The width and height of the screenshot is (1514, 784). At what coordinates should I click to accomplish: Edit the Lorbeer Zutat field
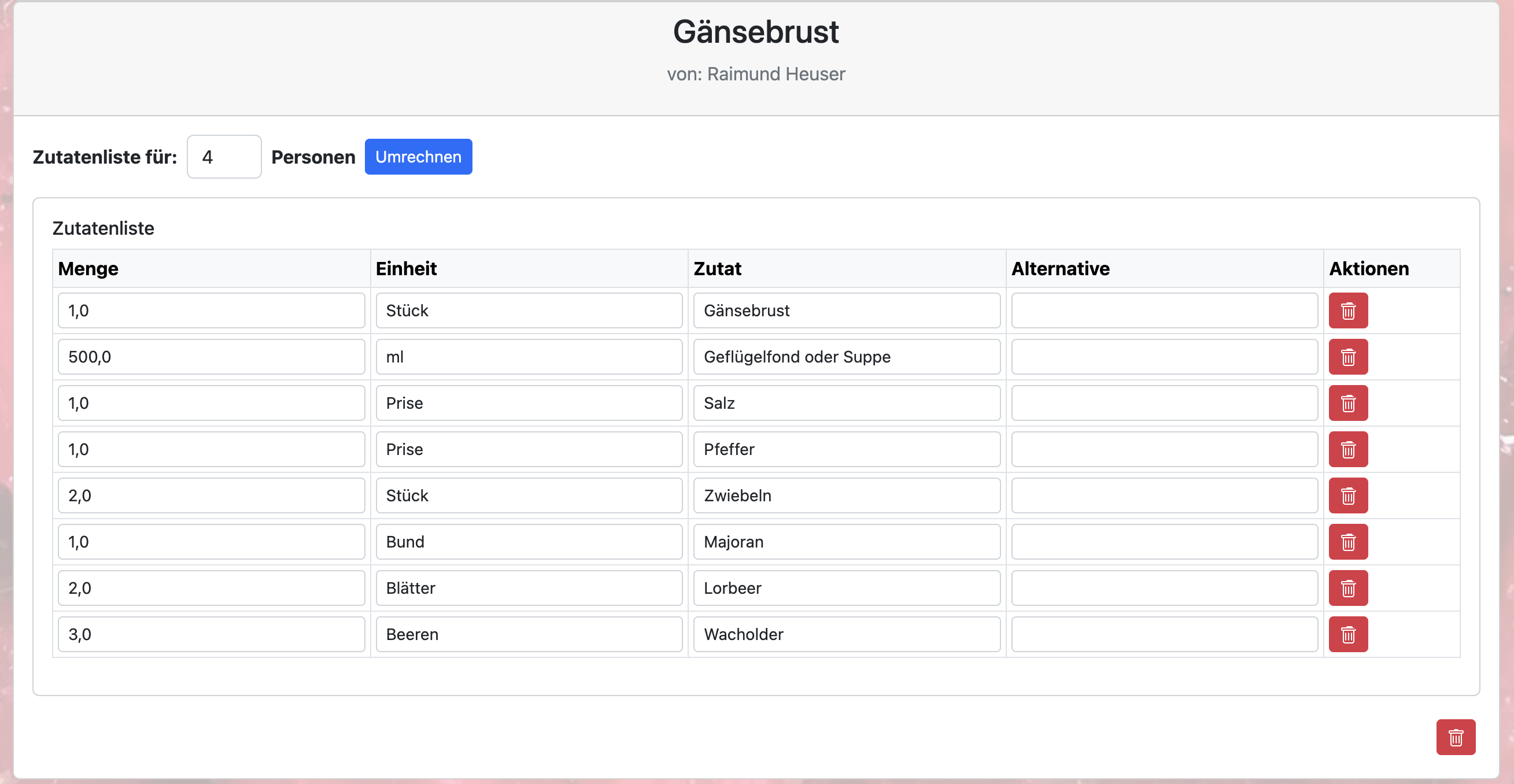[847, 589]
